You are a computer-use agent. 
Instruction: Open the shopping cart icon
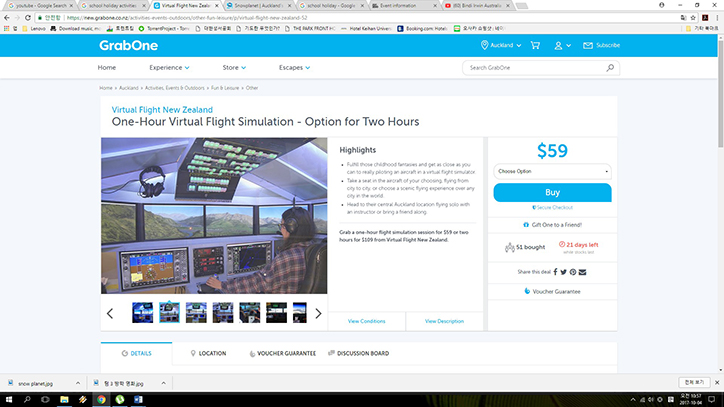click(535, 45)
